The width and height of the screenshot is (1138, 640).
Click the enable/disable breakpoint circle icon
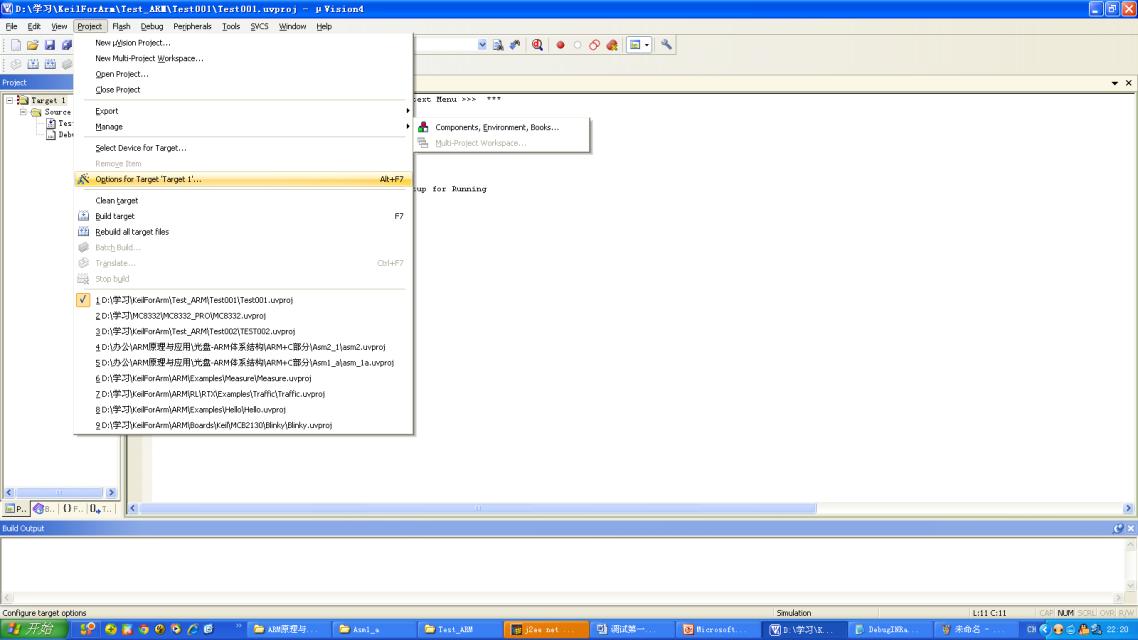pos(578,45)
